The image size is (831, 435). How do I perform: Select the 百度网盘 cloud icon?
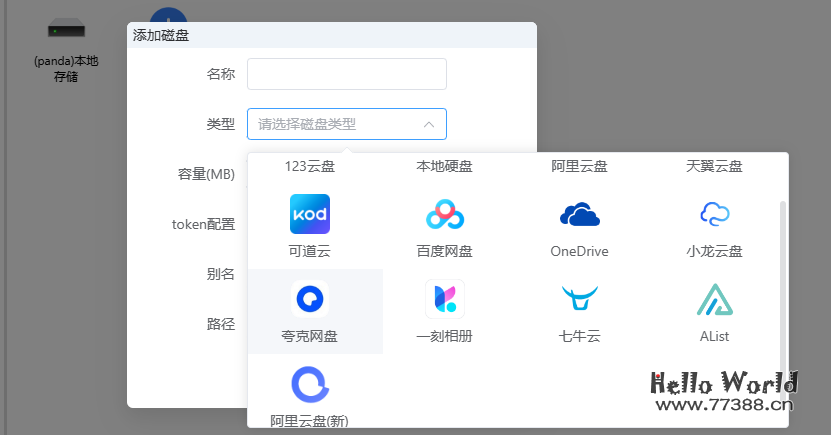tap(445, 214)
